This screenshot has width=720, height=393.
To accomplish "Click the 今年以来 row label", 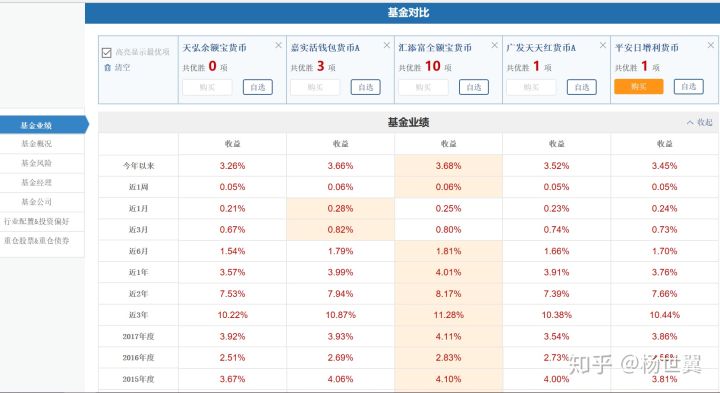I will coord(138,166).
